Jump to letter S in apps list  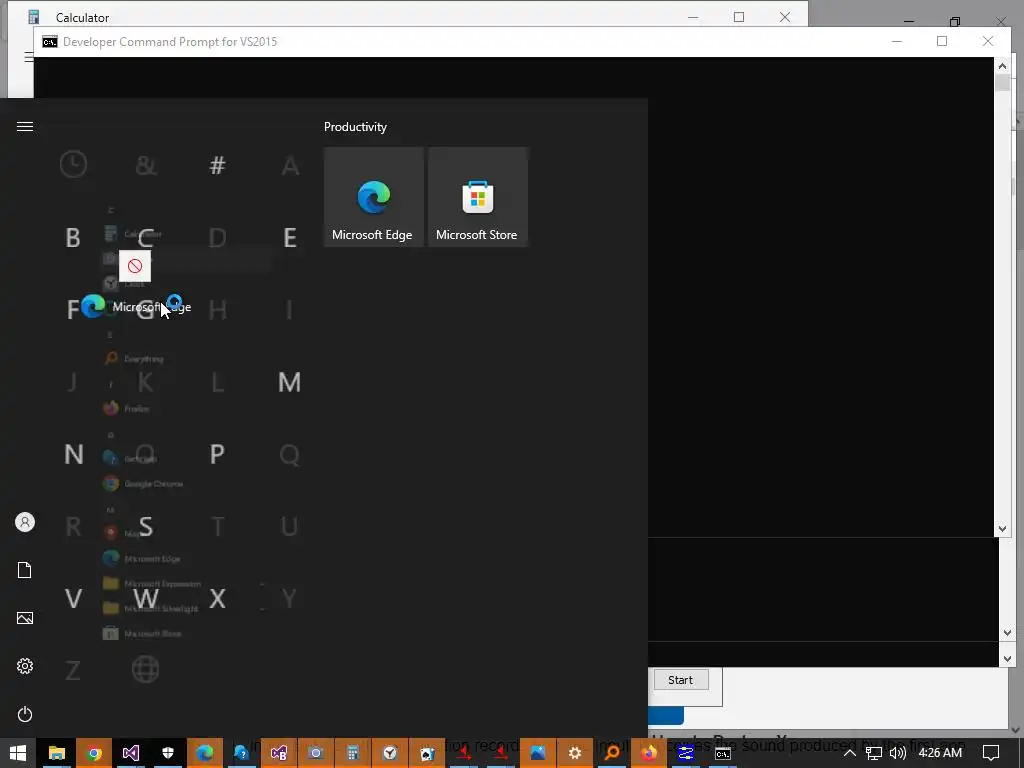click(x=146, y=526)
